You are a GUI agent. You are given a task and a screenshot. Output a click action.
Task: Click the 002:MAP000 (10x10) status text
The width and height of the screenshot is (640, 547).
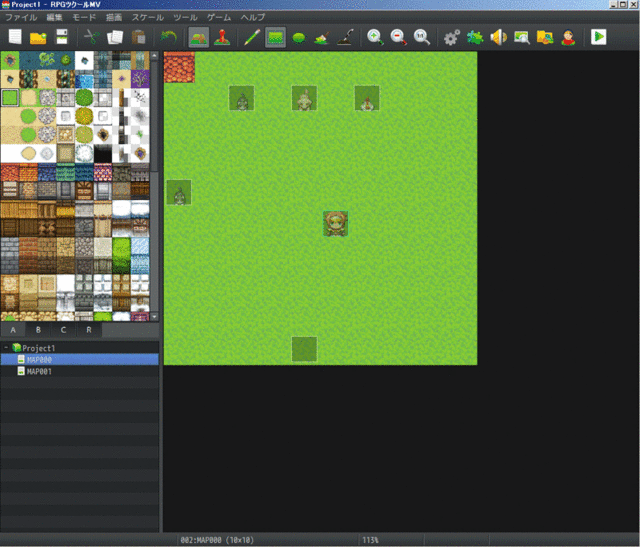coord(217,540)
